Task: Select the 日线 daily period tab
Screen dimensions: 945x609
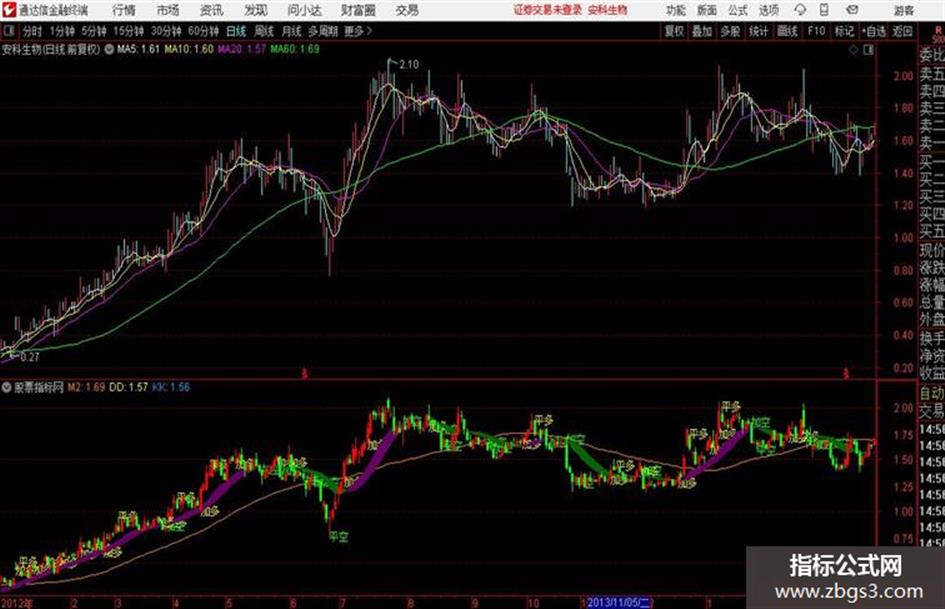Action: [236, 31]
